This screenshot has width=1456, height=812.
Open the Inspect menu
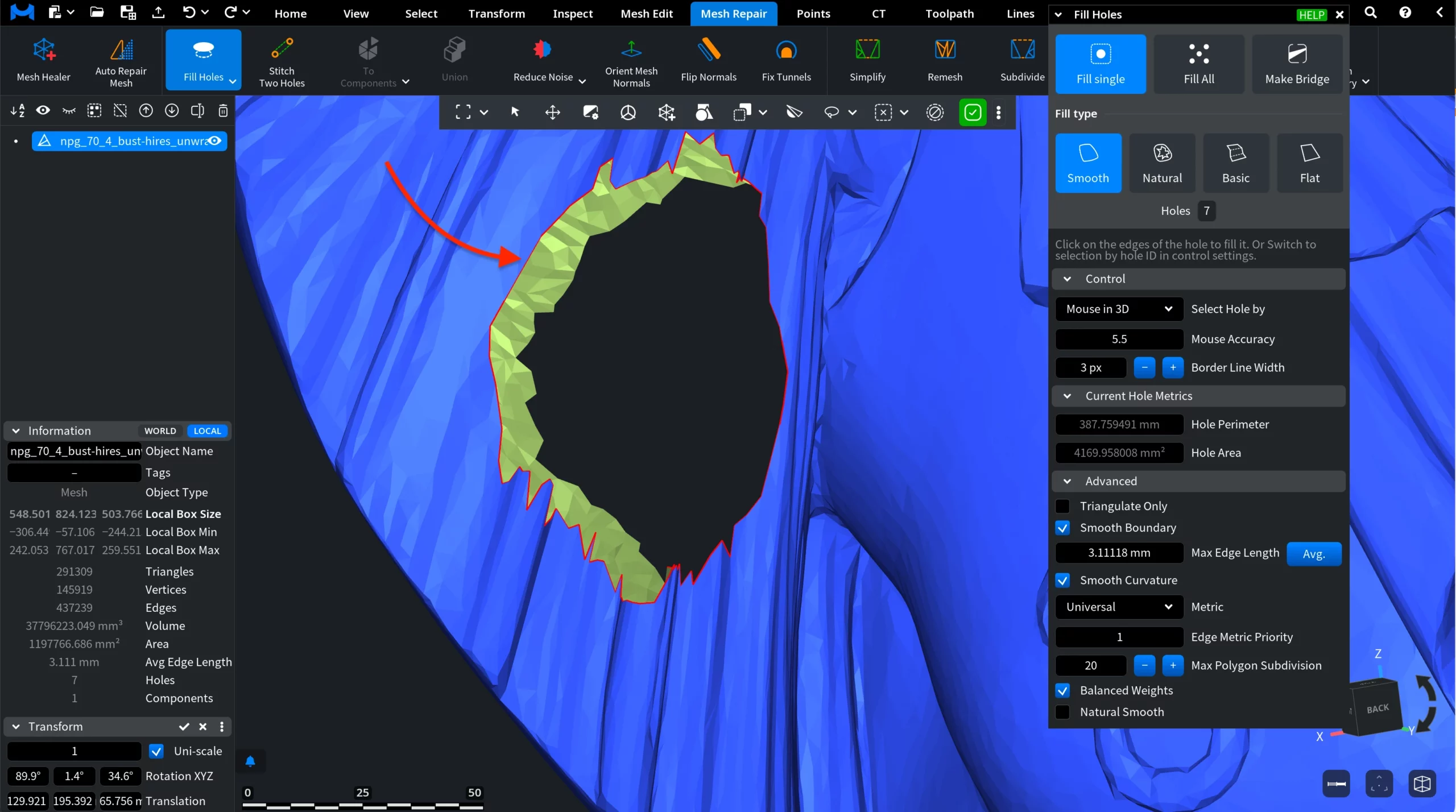tap(572, 14)
